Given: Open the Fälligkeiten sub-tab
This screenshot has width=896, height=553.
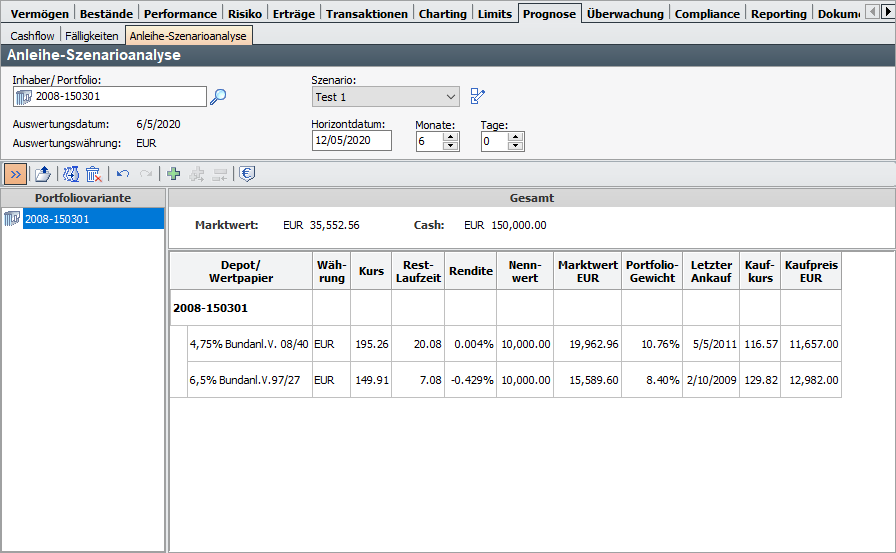Looking at the screenshot, I should (x=92, y=35).
